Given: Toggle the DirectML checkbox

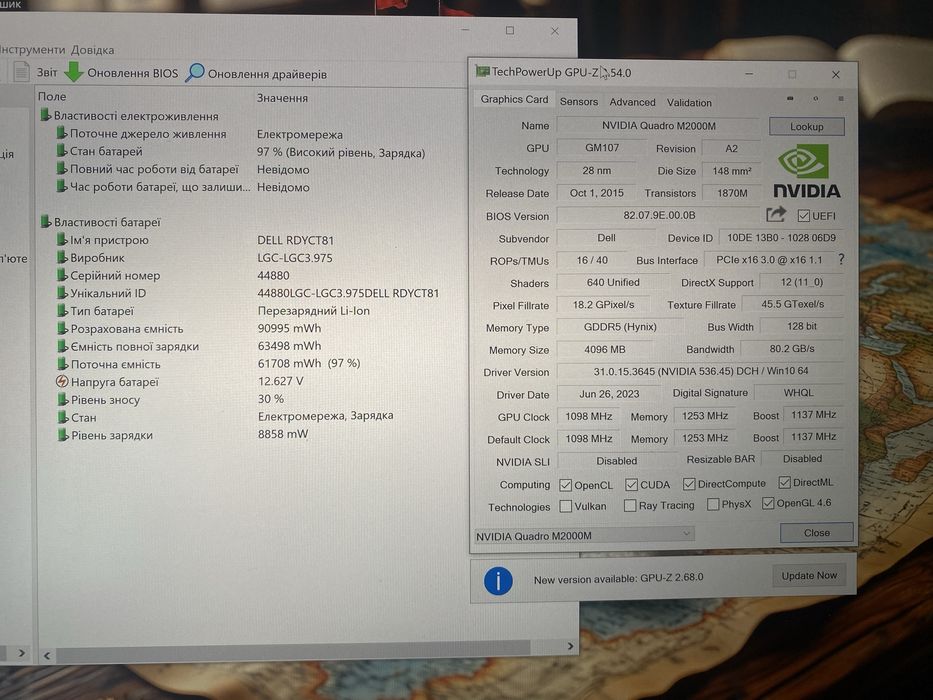Looking at the screenshot, I should [x=785, y=482].
